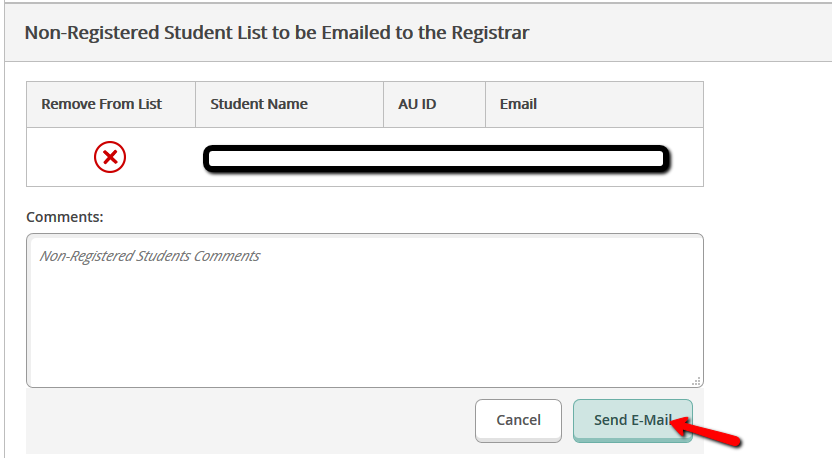The height and width of the screenshot is (458, 832).
Task: Grab the comments box resize grip
Action: point(696,380)
